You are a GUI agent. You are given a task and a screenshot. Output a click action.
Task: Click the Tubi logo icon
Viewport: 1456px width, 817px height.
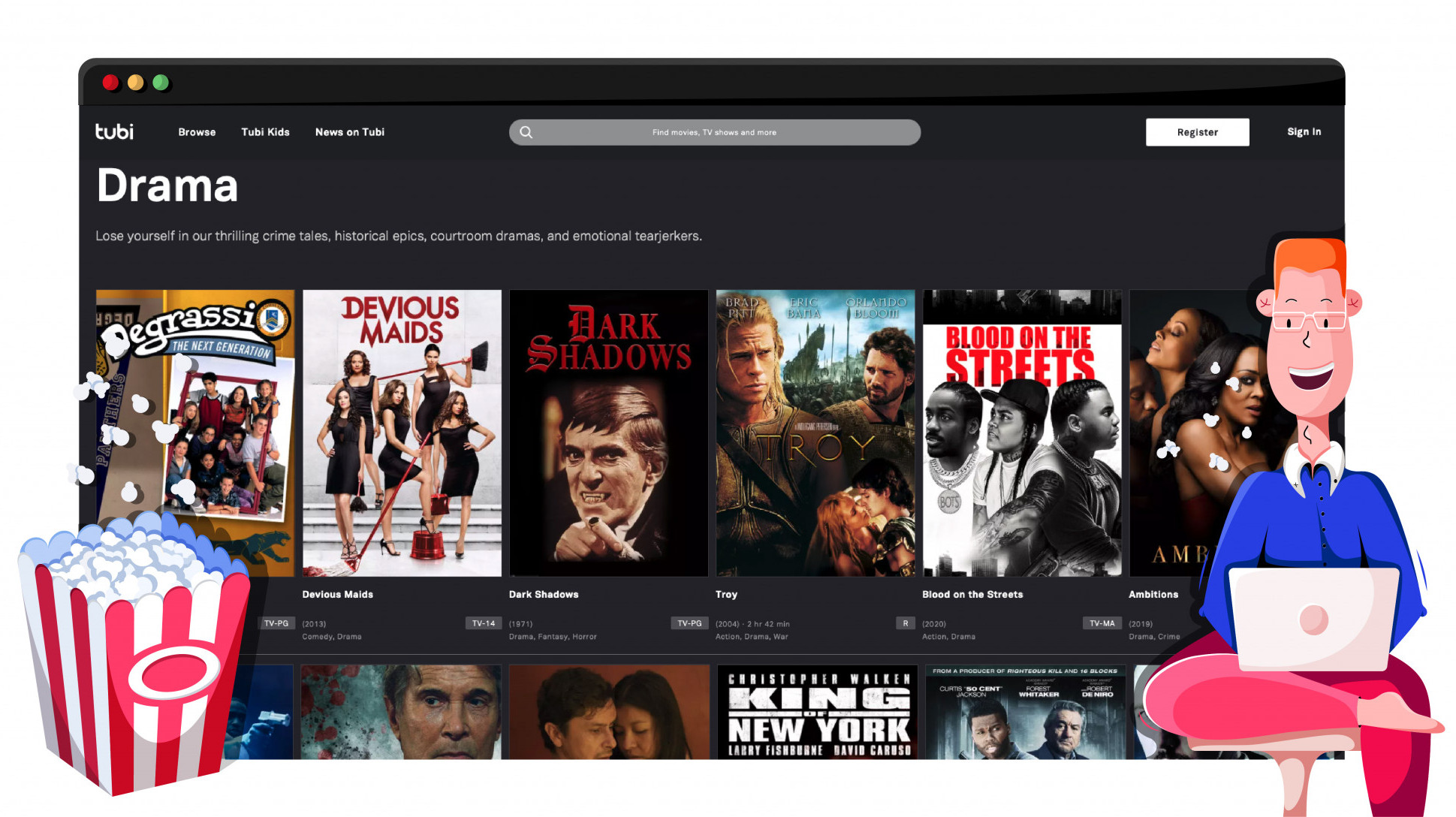114,131
